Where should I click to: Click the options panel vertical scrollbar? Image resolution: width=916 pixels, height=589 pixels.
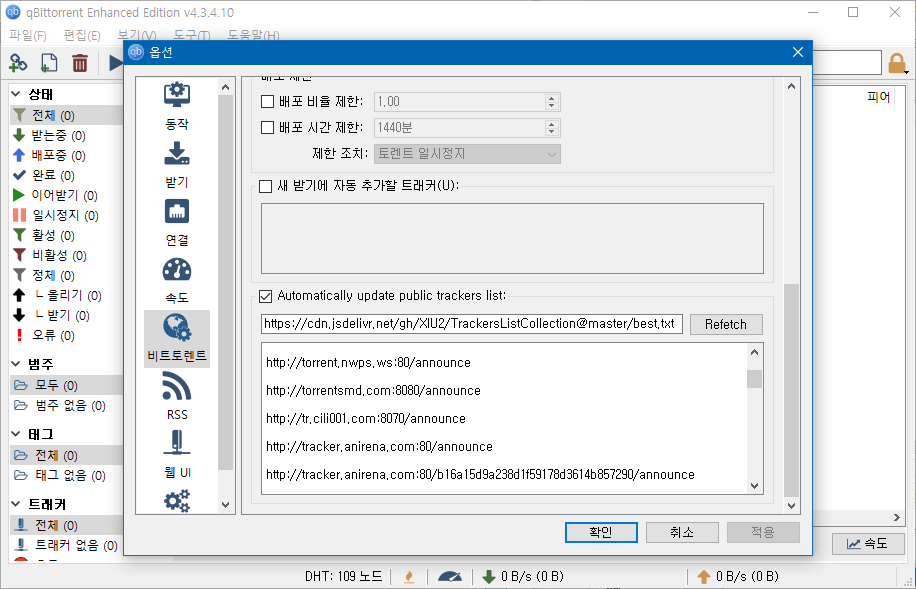coord(791,390)
